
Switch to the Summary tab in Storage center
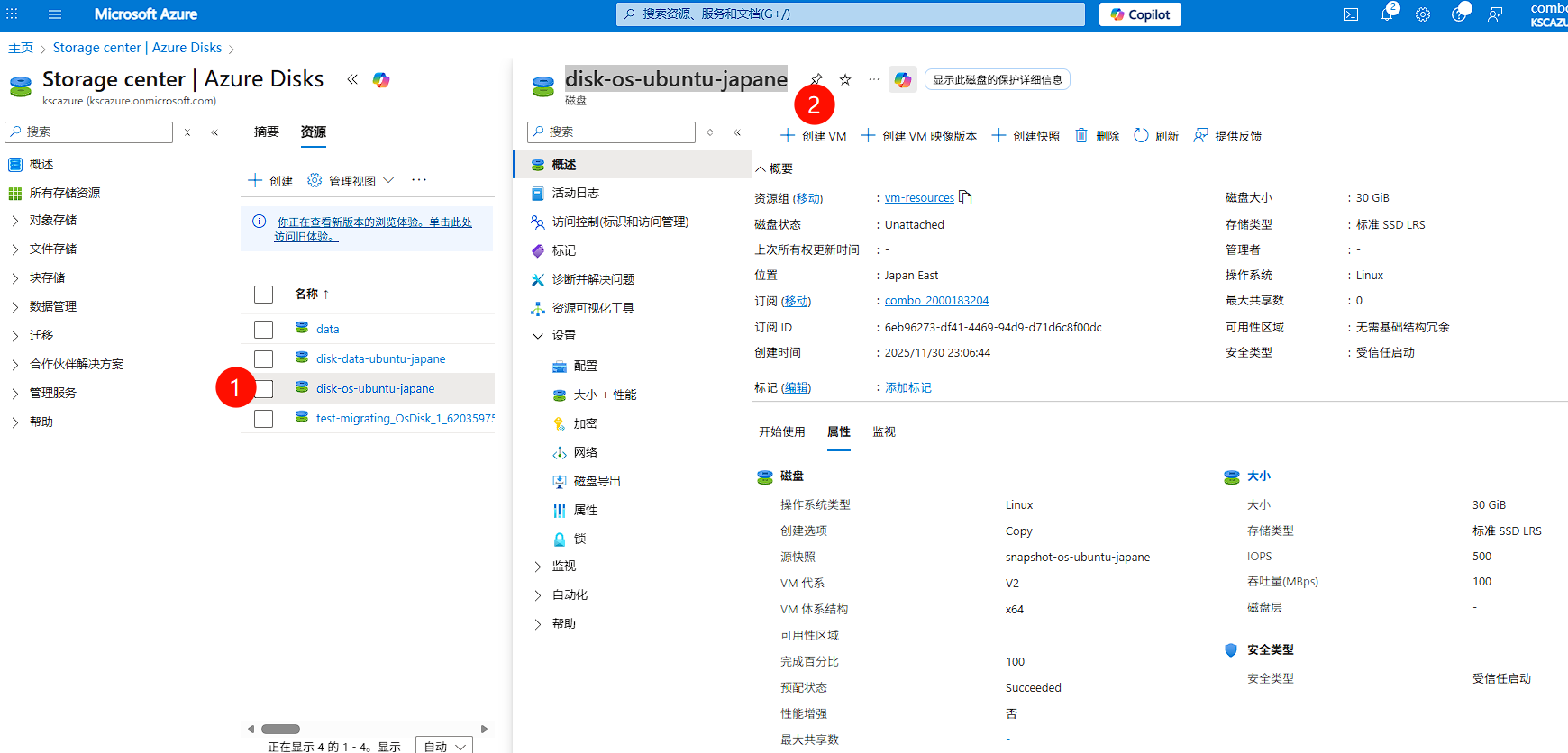(267, 132)
